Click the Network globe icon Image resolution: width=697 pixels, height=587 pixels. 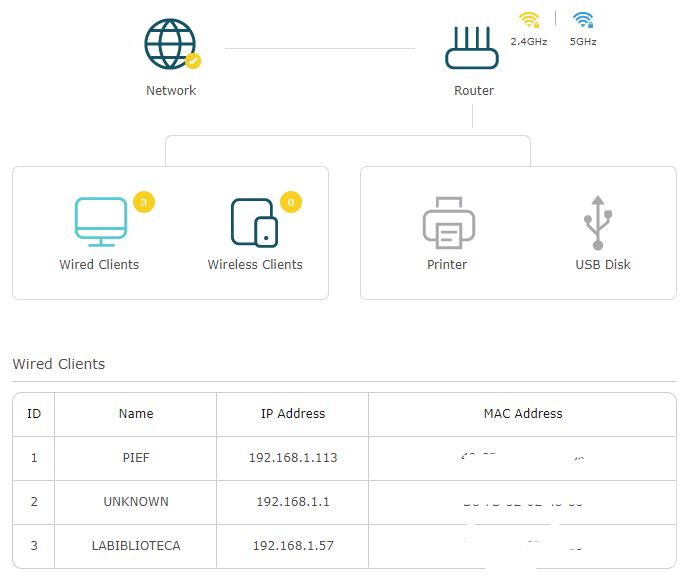click(170, 44)
